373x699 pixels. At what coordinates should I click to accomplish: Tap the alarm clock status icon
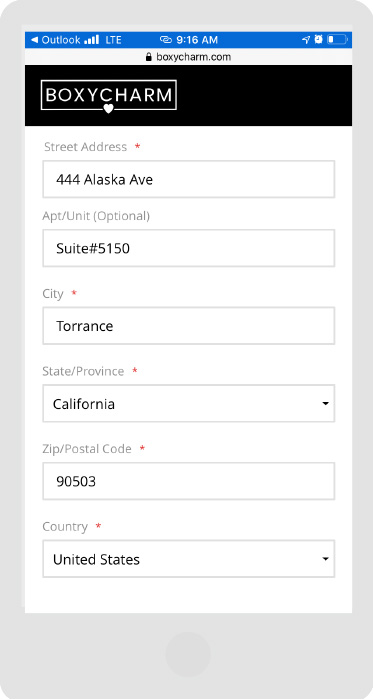pos(318,39)
